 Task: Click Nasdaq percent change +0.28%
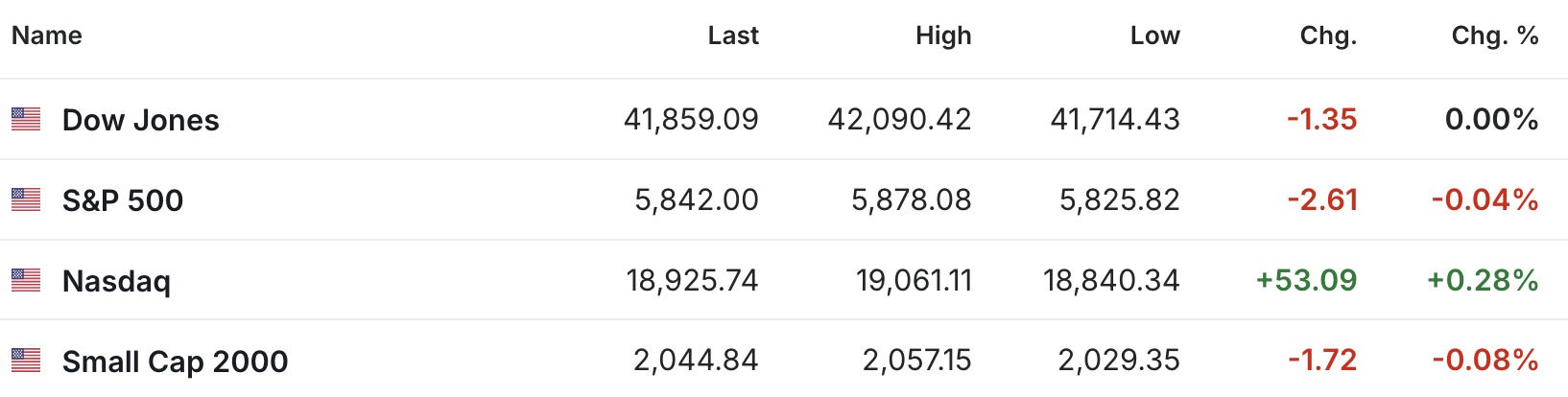[x=1483, y=280]
